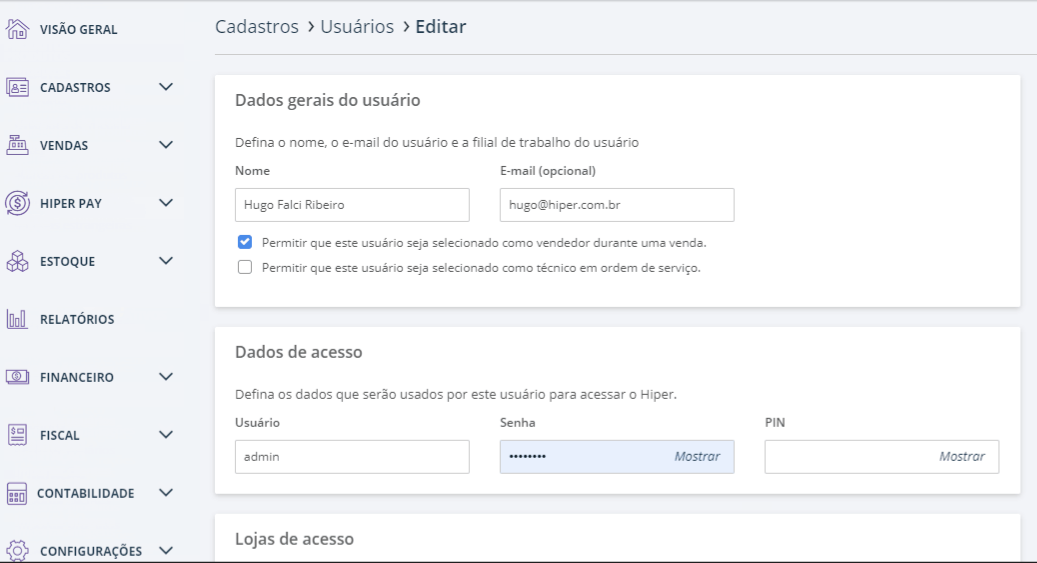Click the Cadastros ID card icon

[x=17, y=87]
